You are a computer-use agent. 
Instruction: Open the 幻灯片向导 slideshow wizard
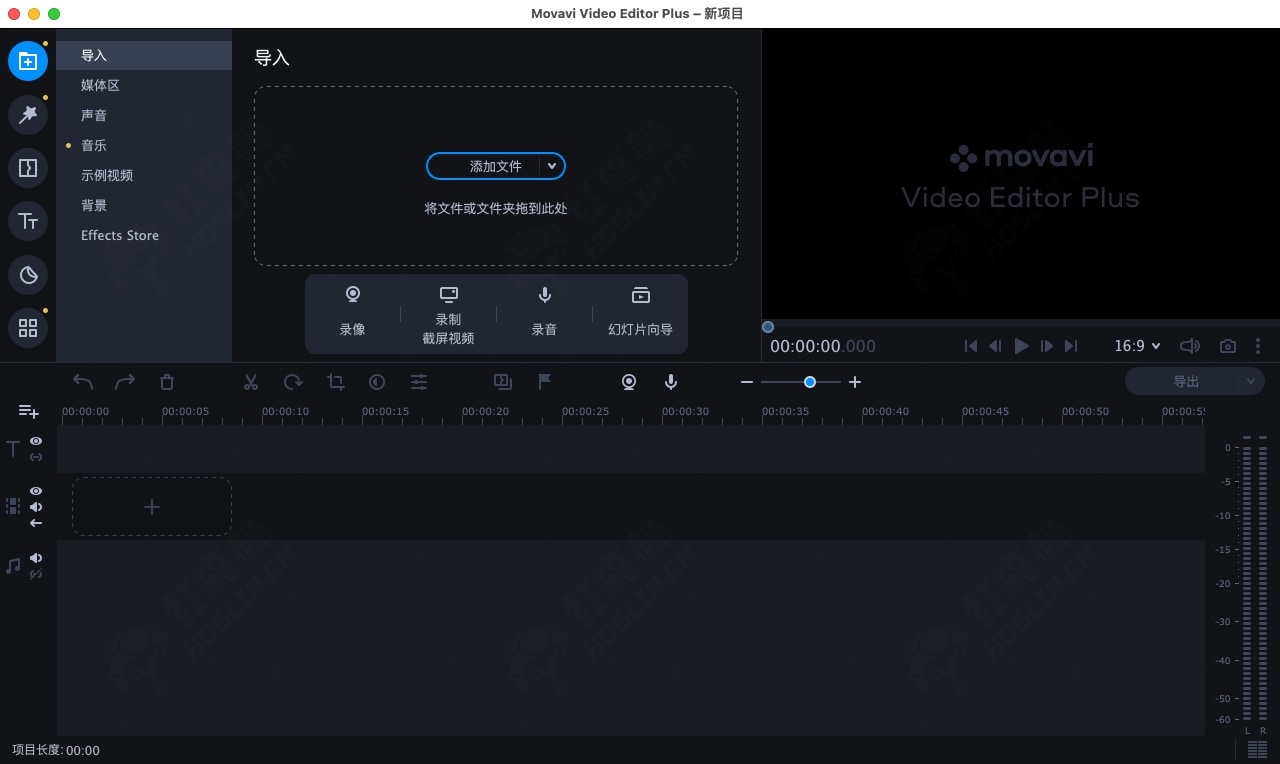[640, 313]
